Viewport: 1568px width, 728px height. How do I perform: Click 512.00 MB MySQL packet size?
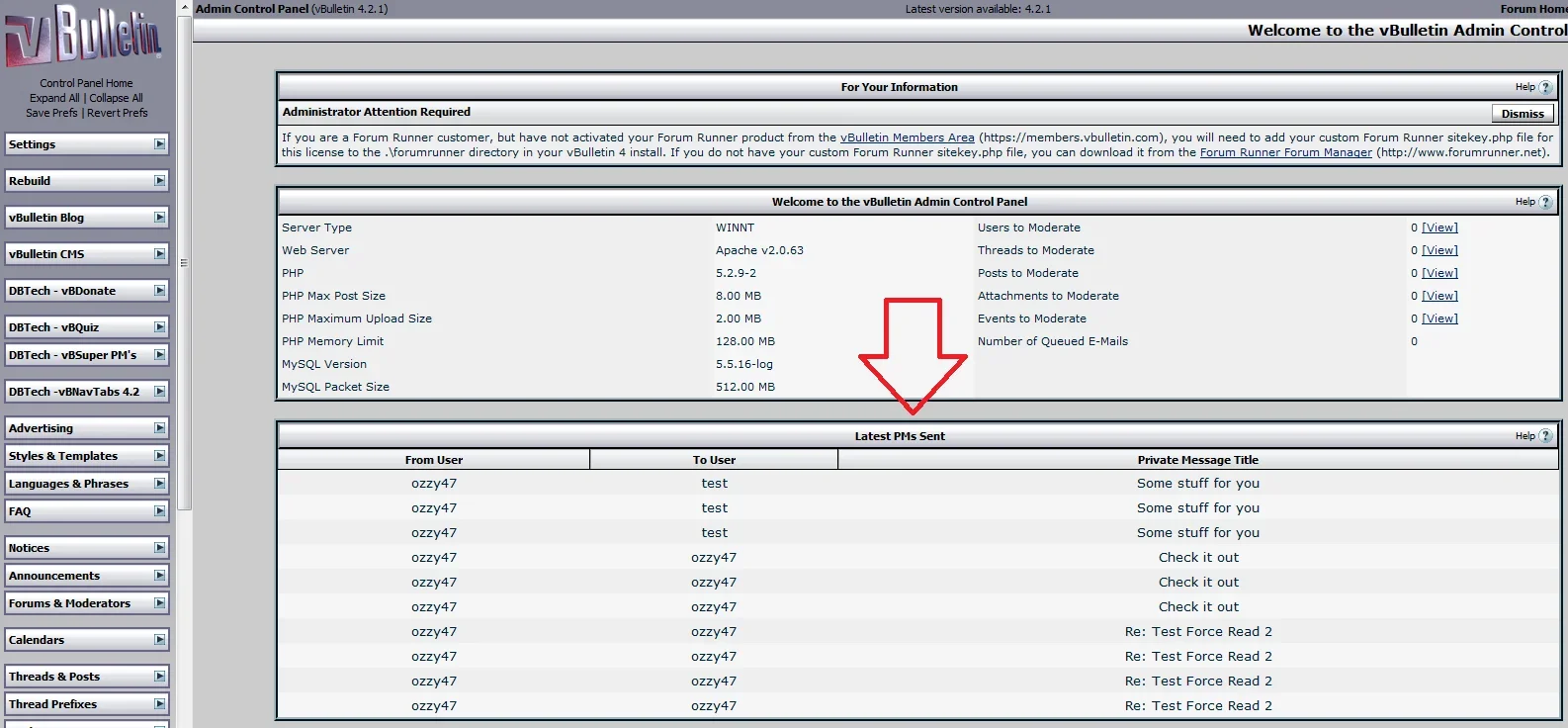coord(745,387)
